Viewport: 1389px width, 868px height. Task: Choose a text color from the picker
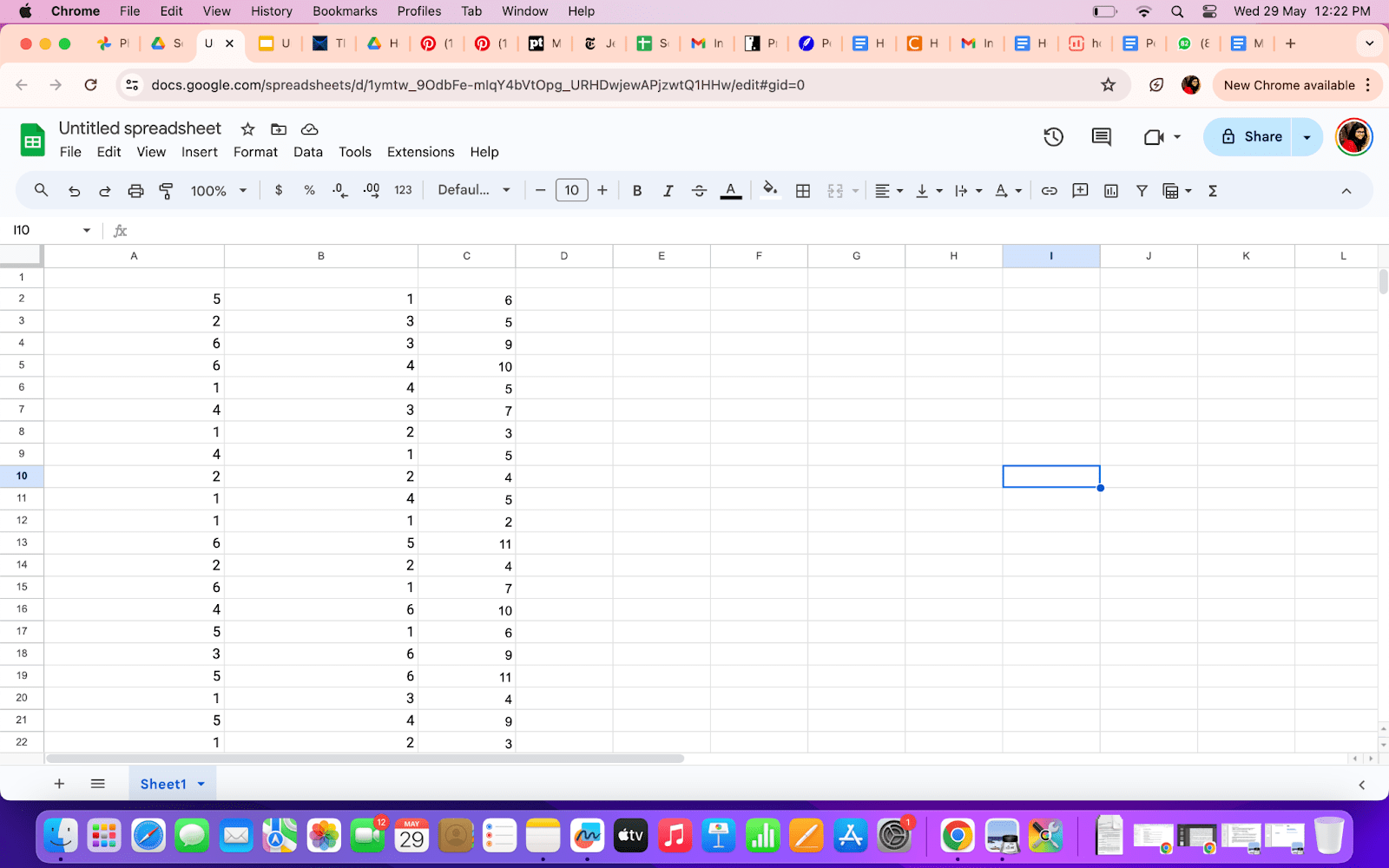[x=731, y=190]
